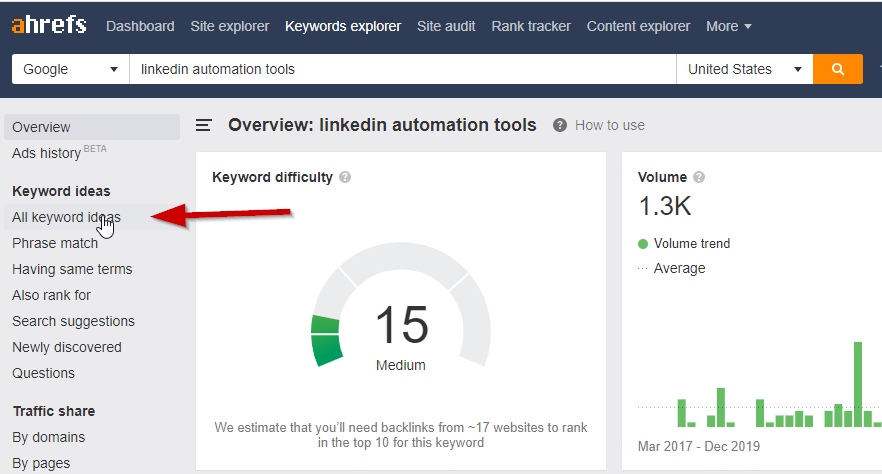The width and height of the screenshot is (882, 474).
Task: Open Questions report
Action: (x=43, y=373)
